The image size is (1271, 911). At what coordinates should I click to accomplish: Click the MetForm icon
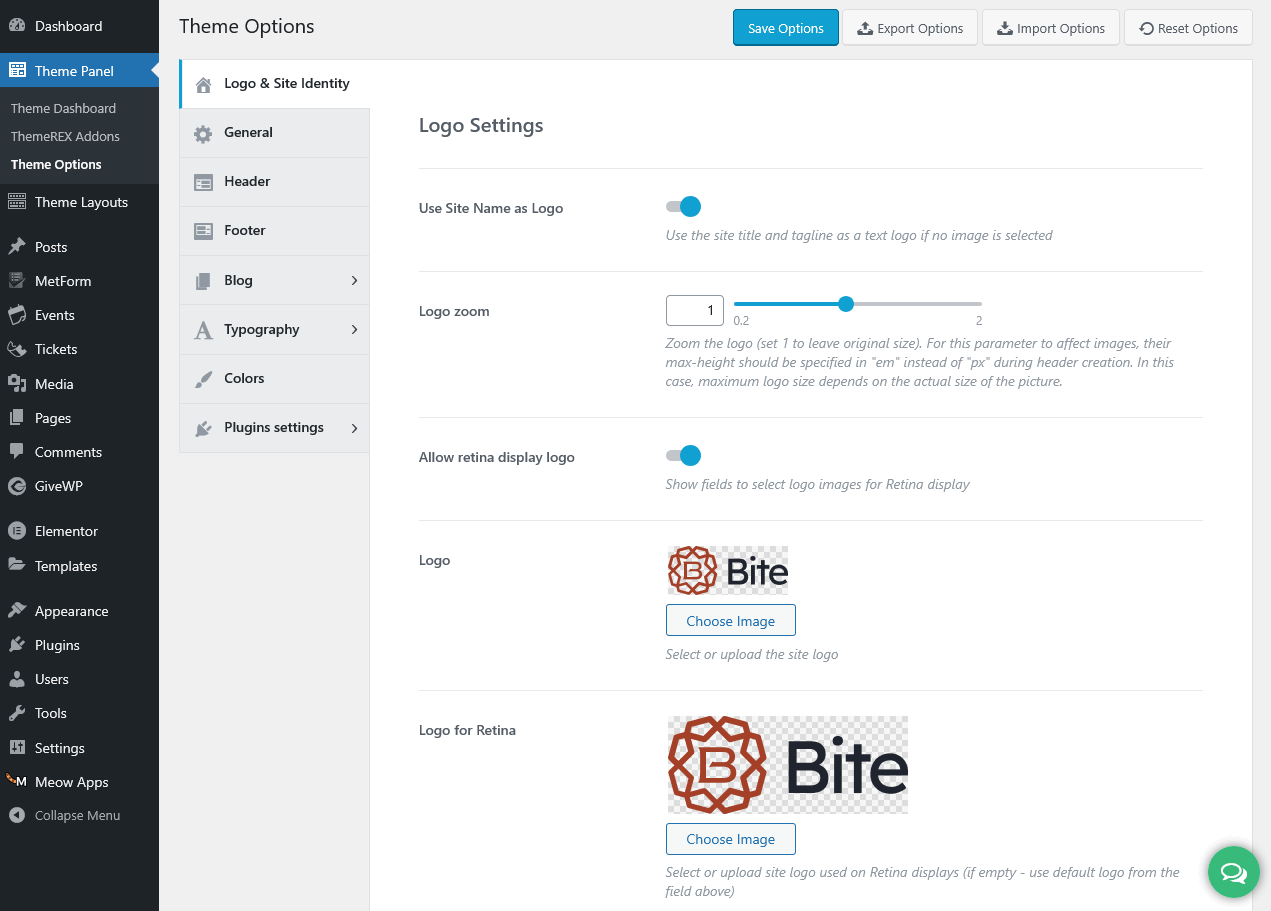(17, 281)
